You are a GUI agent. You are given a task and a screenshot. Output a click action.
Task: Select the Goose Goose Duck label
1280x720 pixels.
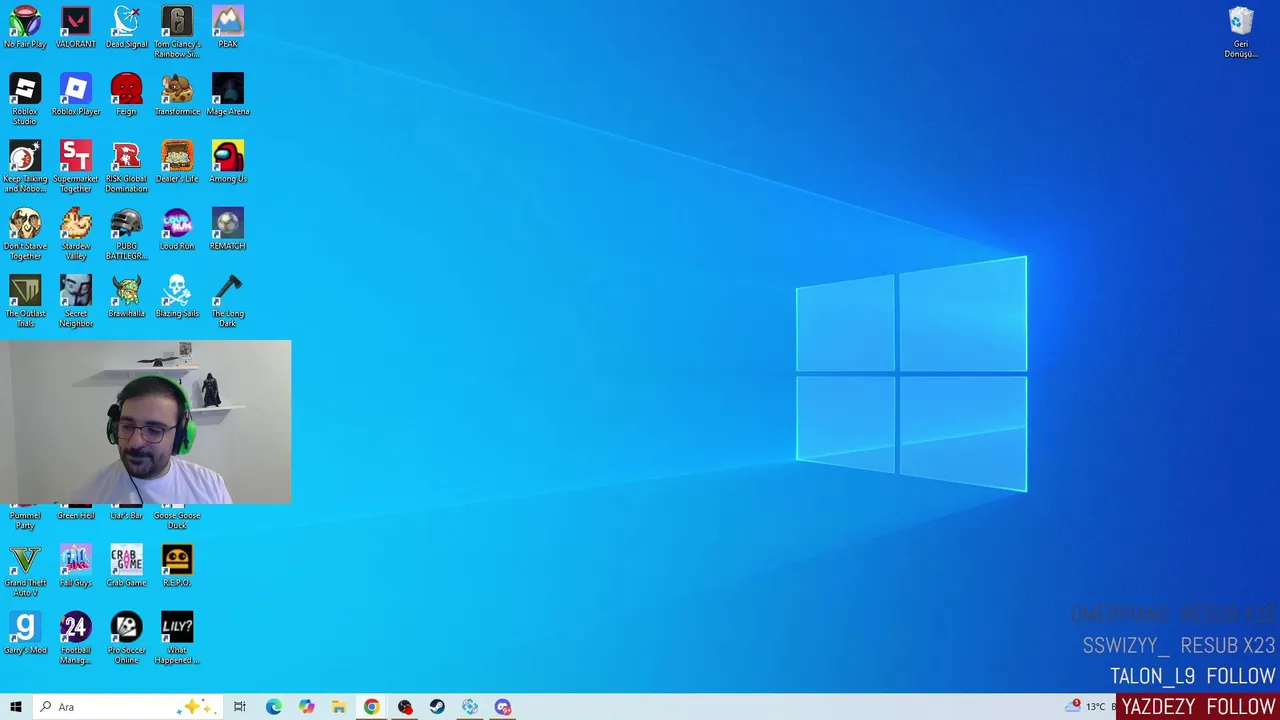(177, 520)
